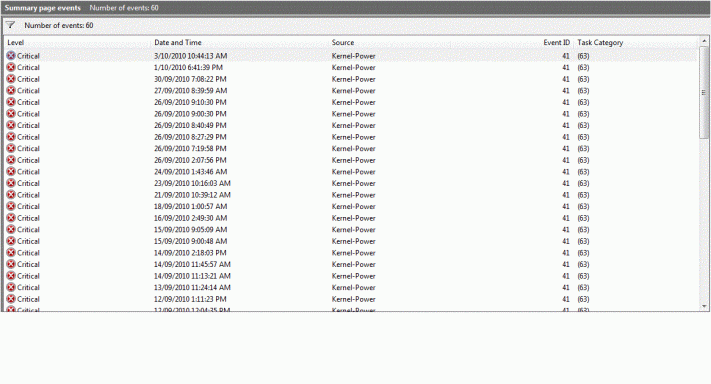Click Critical icon for 26/09/2010 2:07:56 PM
Screen dimensions: 711x384
(11, 160)
